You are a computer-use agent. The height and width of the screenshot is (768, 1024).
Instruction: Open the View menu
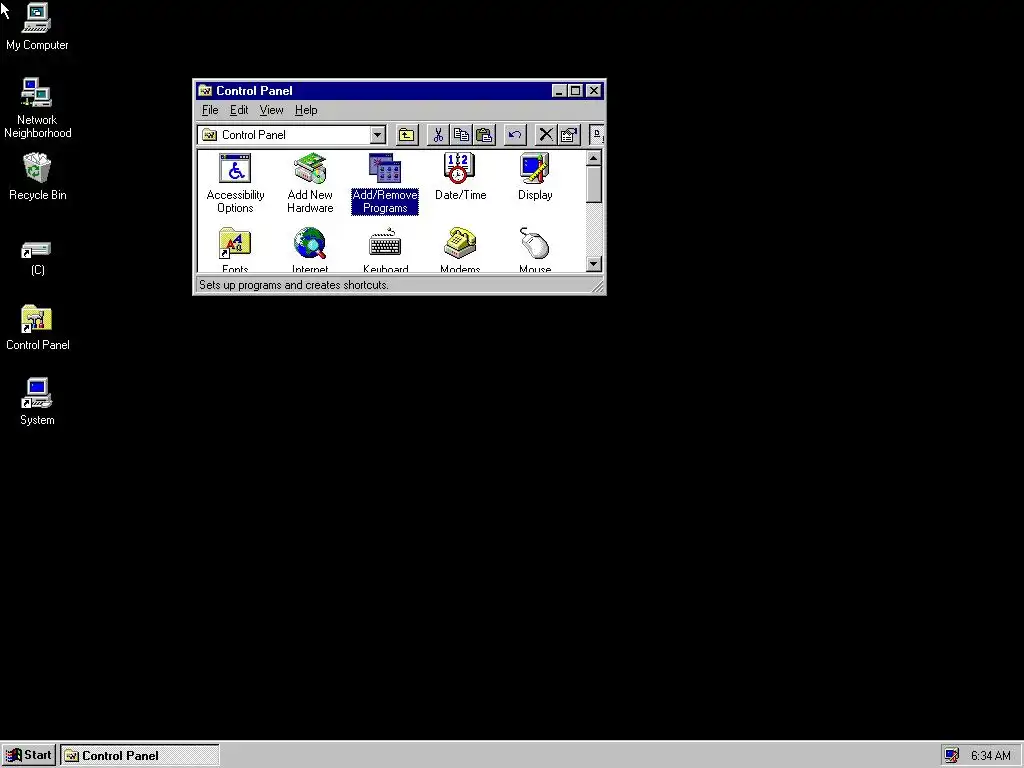(x=271, y=110)
